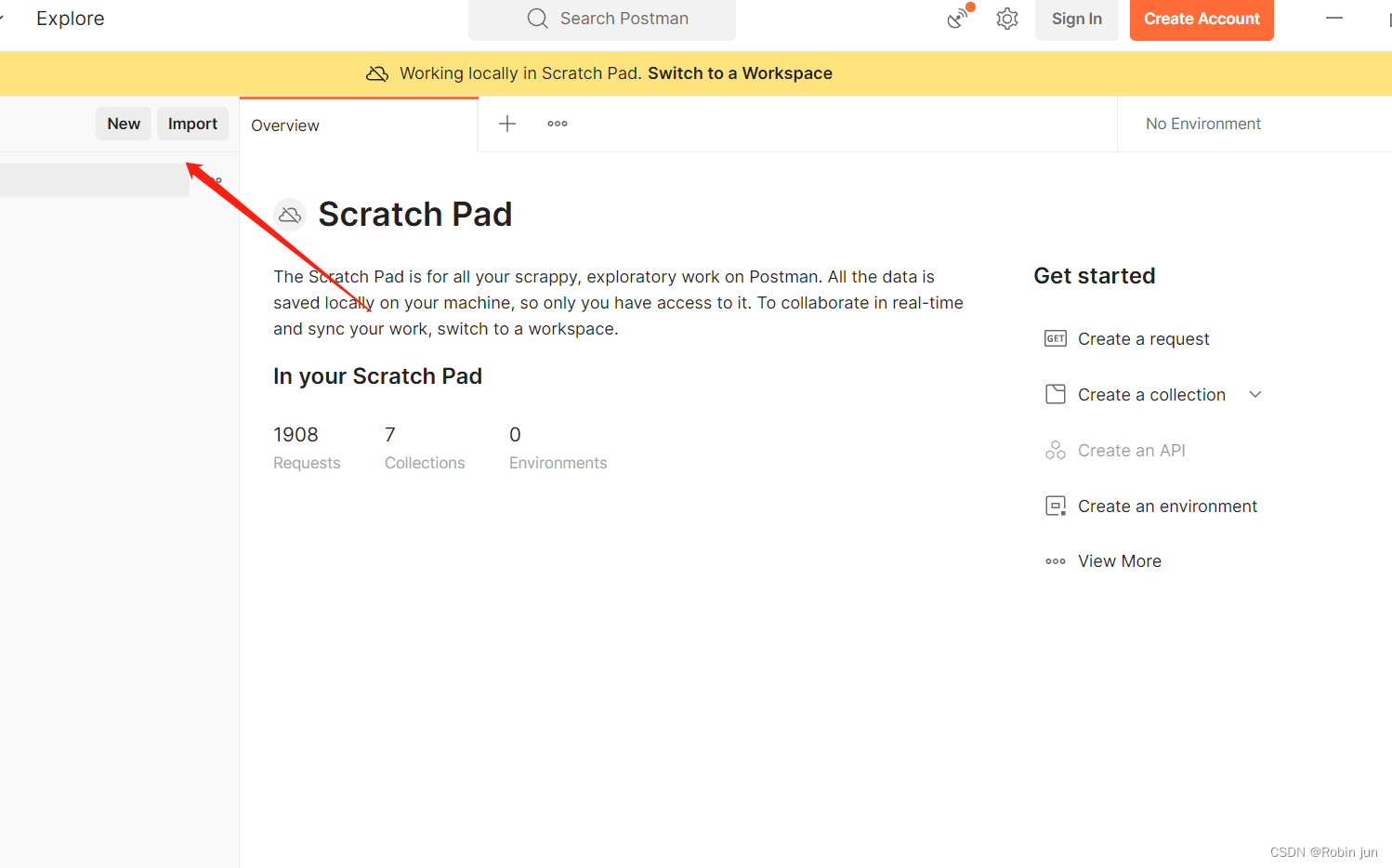Screen dimensions: 1392x868
Task: Click View More link
Action: [x=1120, y=561]
